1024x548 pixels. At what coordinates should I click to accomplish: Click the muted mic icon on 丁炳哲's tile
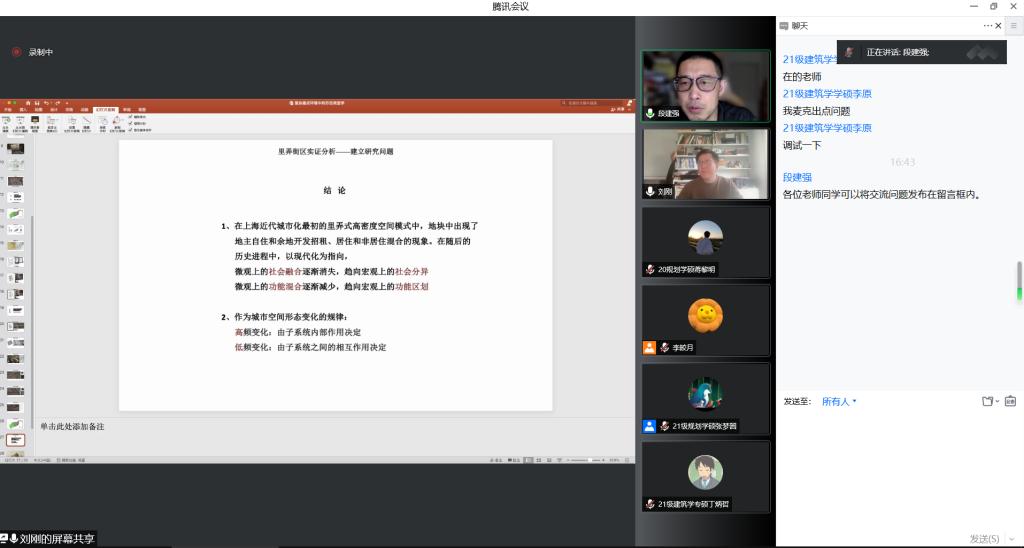point(650,504)
